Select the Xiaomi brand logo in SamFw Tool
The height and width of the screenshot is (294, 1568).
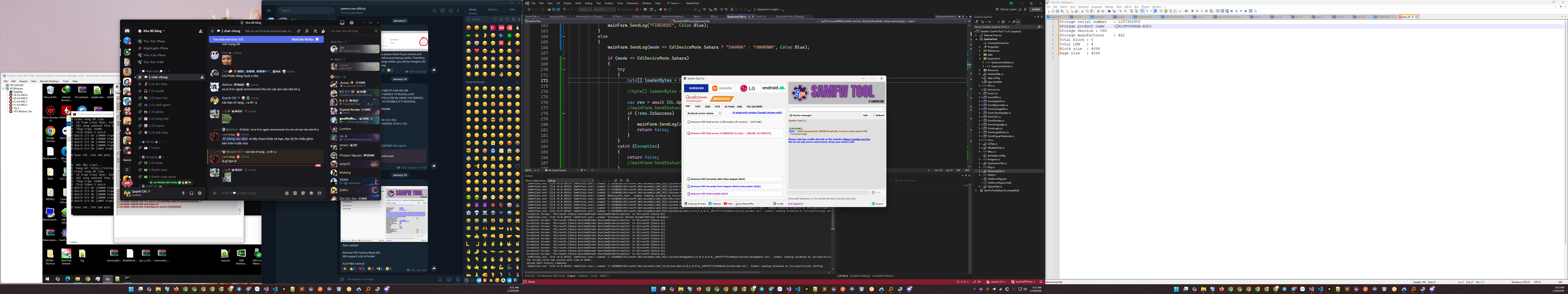click(x=722, y=88)
